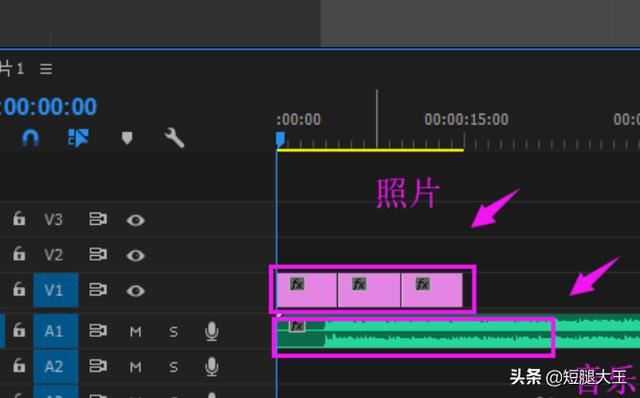The width and height of the screenshot is (640, 398).
Task: Solo track A2 with S button
Action: (x=173, y=367)
